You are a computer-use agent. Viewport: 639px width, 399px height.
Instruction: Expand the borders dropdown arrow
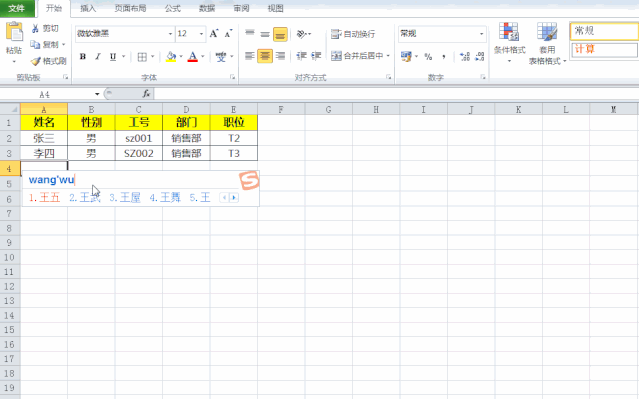point(152,57)
